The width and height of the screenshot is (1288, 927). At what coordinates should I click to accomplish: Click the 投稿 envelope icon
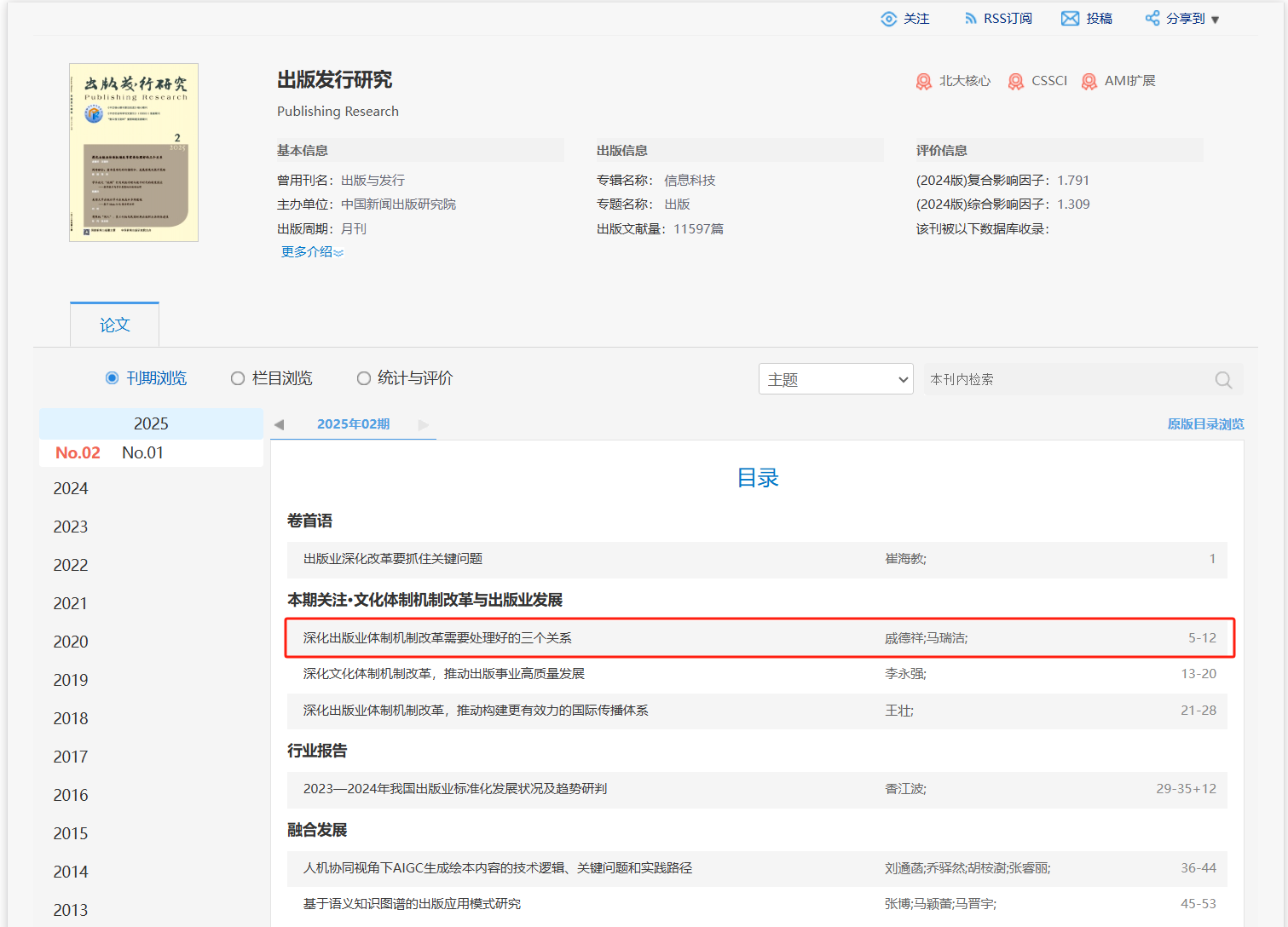pos(1070,19)
